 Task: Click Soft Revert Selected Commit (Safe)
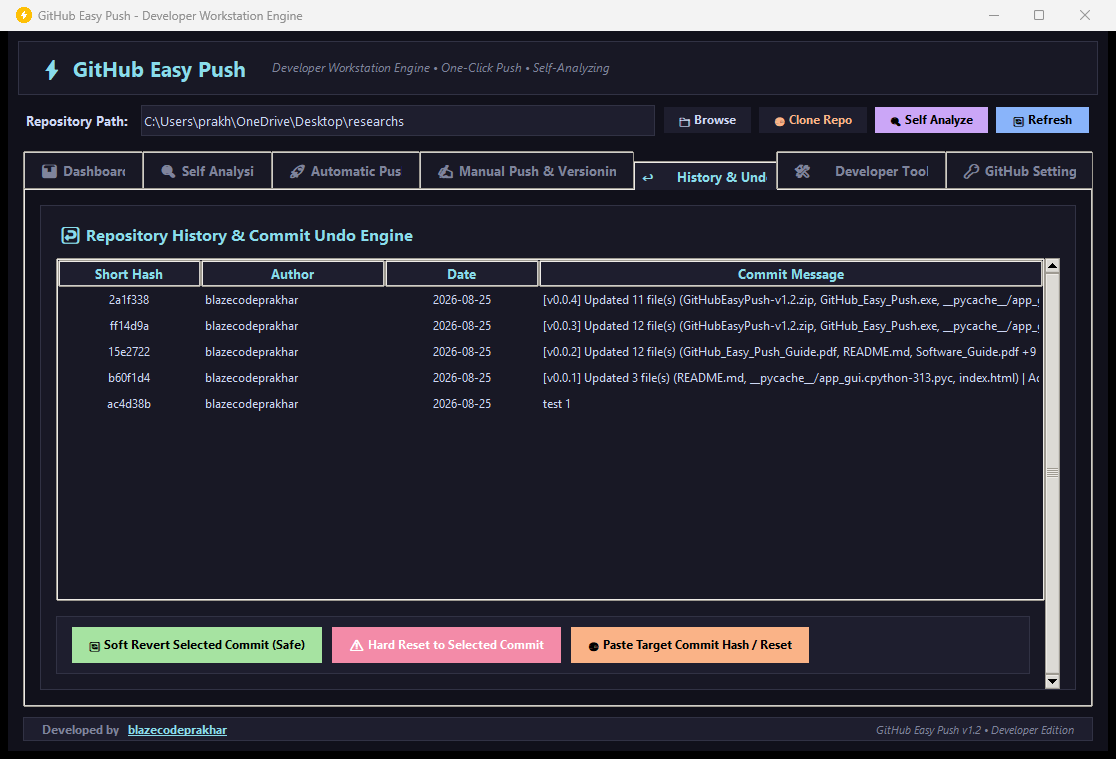point(196,645)
